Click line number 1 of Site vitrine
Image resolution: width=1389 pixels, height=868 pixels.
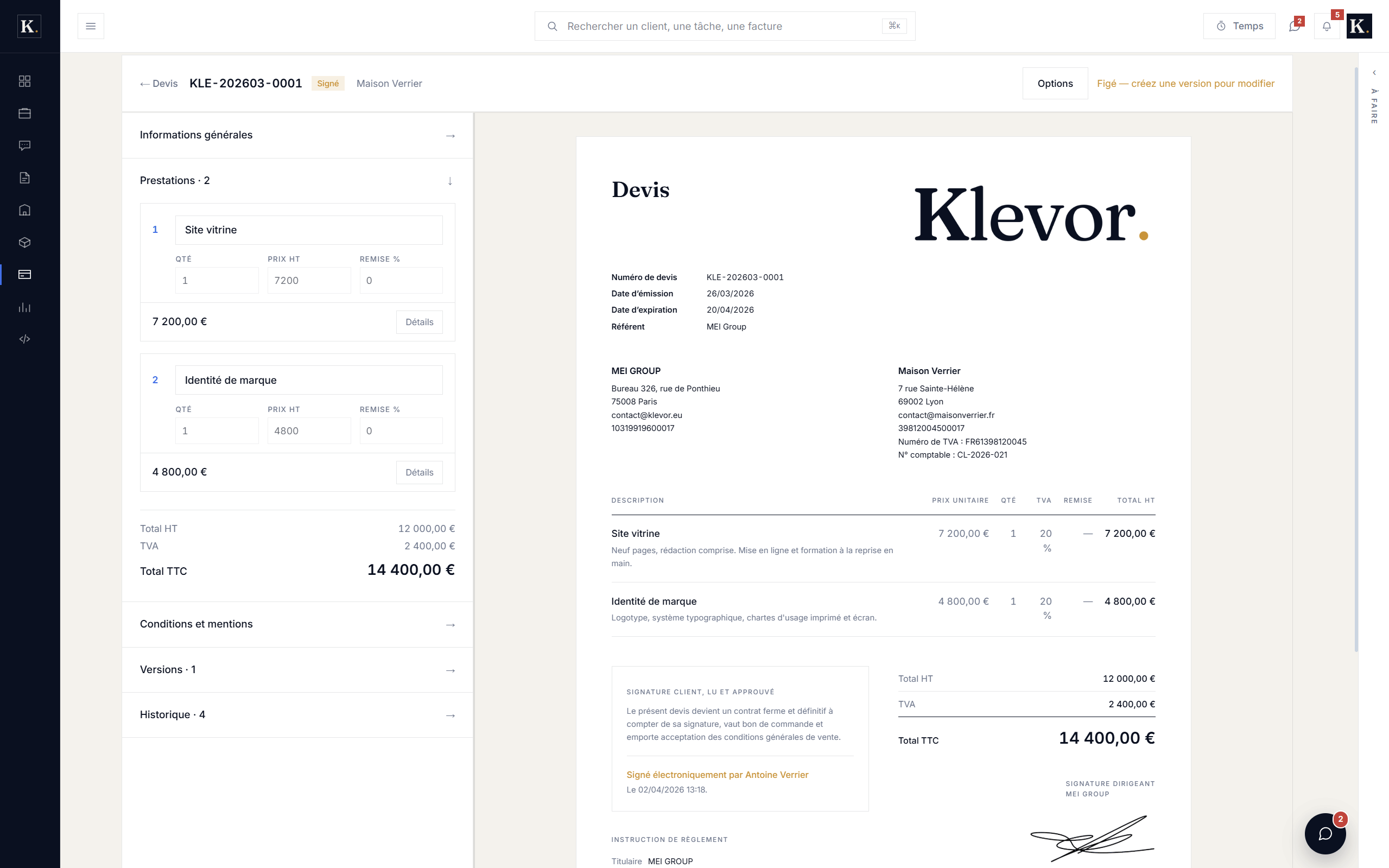click(155, 230)
